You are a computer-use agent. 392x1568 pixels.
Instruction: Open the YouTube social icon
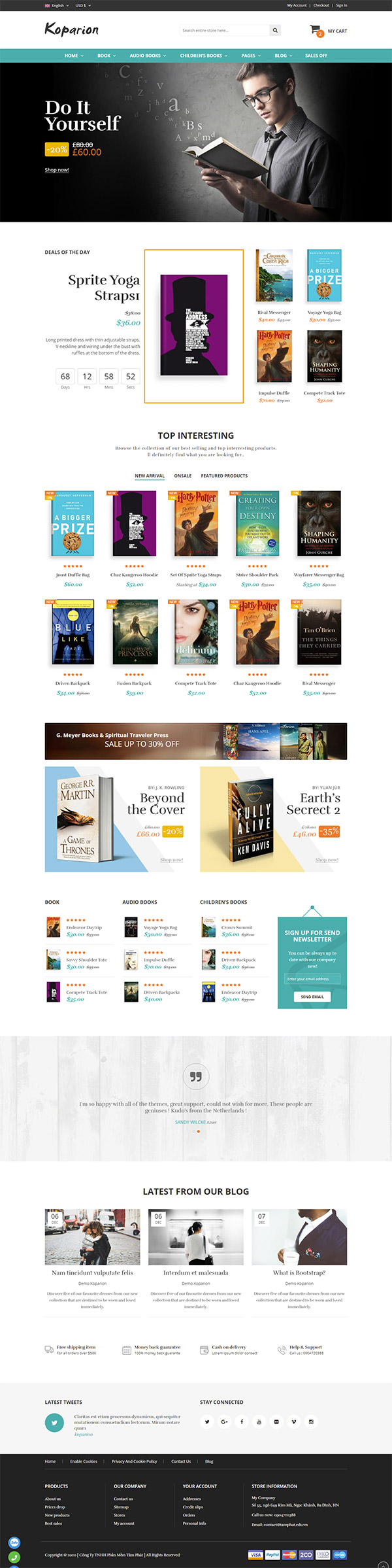(259, 1422)
